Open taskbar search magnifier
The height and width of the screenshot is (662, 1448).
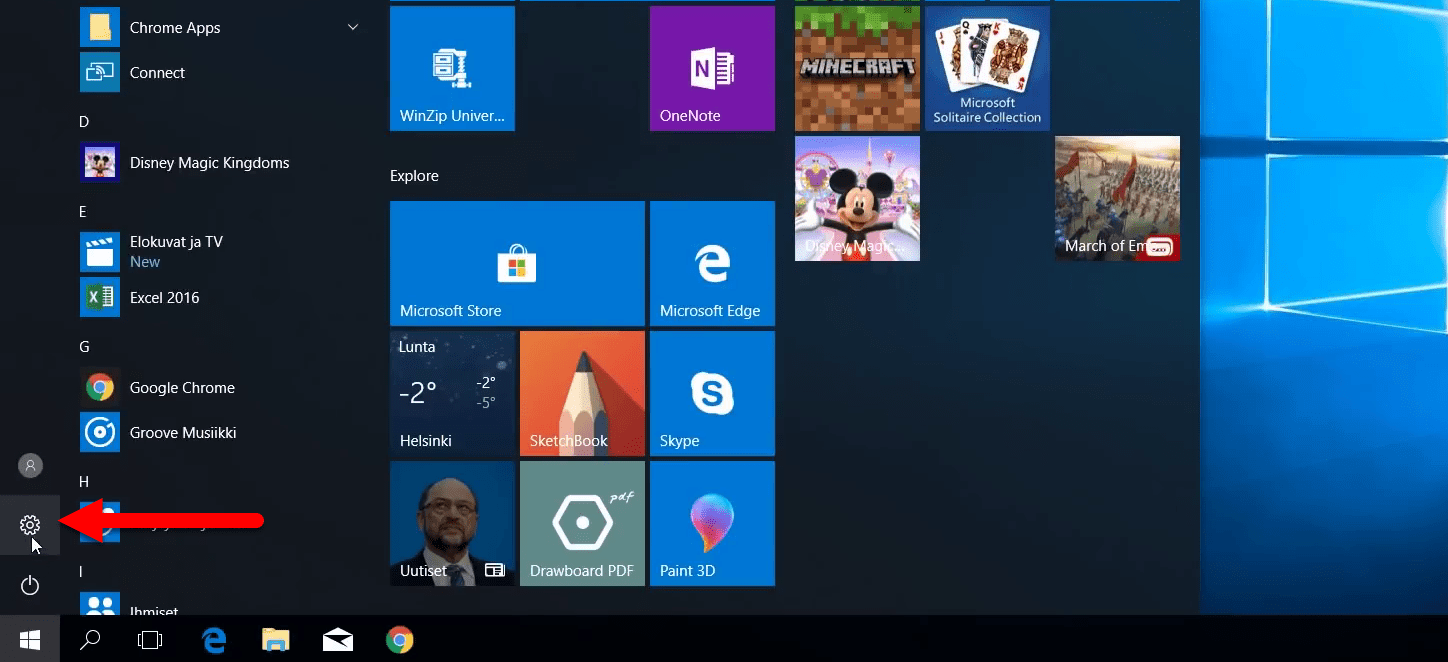[x=90, y=638]
